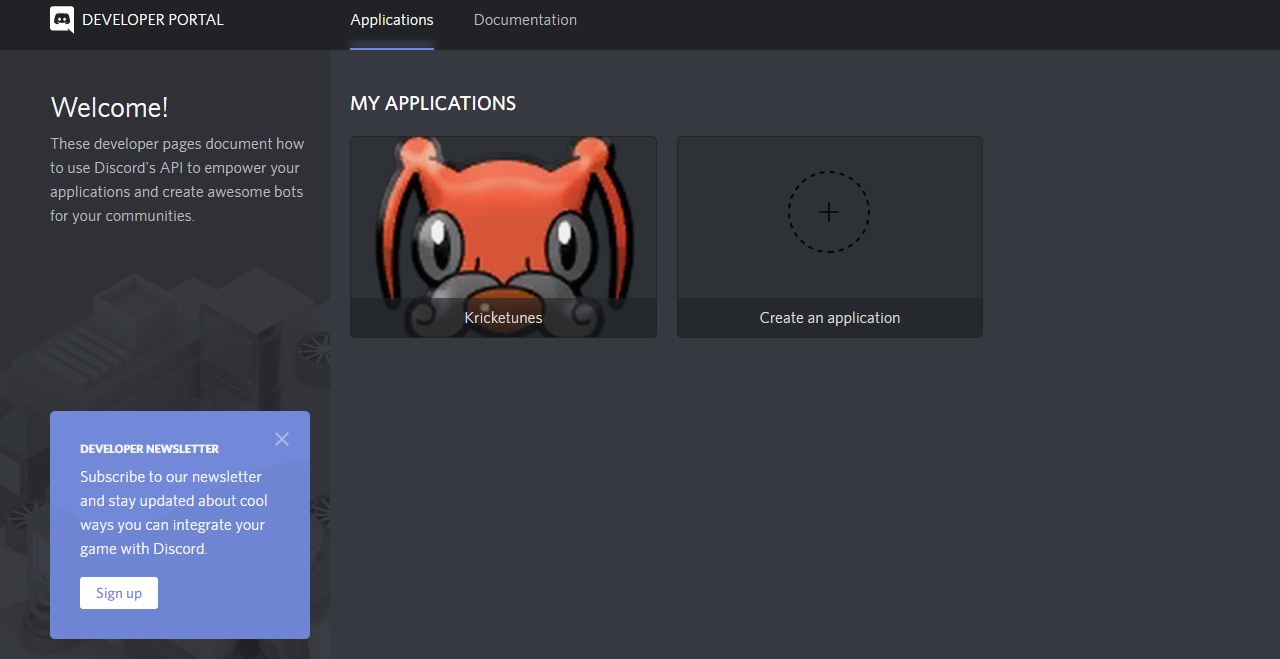Select the Kricketunes name label
Image resolution: width=1280 pixels, height=659 pixels.
pos(503,318)
